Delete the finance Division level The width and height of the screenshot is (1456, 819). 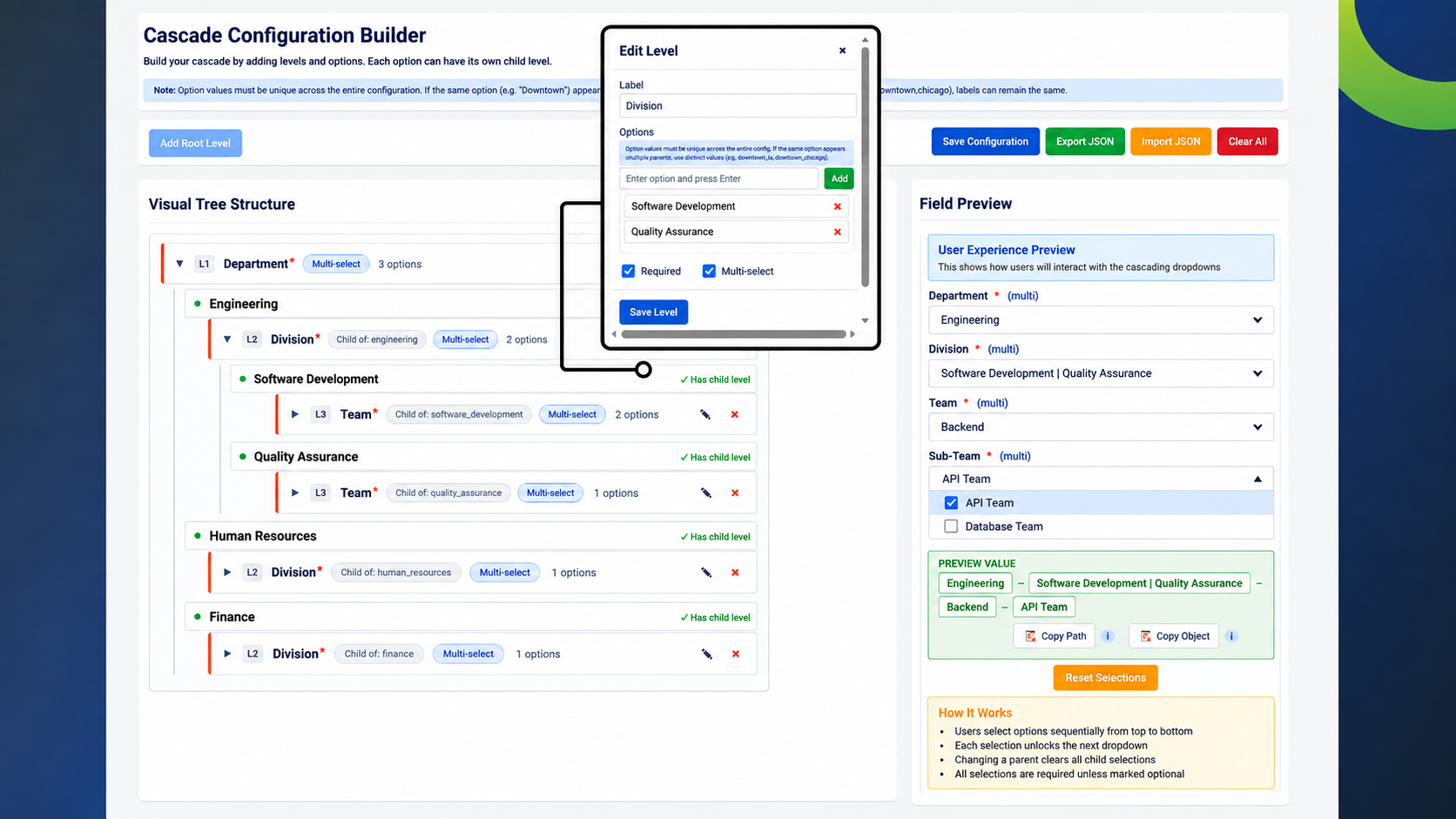pos(736,654)
